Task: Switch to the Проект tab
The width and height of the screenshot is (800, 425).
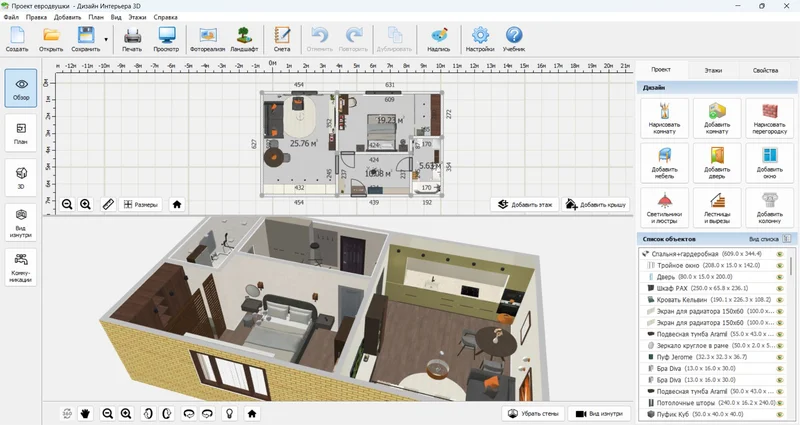Action: (661, 70)
